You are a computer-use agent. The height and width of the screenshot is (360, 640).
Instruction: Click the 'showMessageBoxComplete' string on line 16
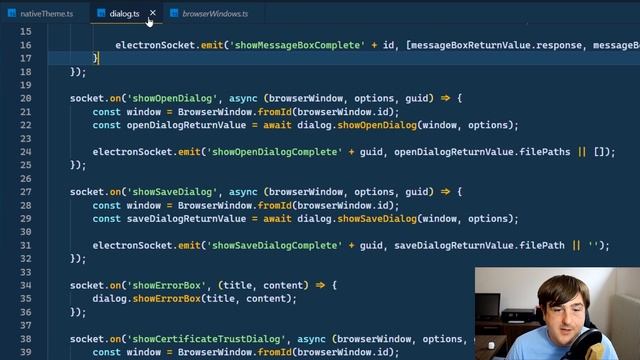(297, 45)
